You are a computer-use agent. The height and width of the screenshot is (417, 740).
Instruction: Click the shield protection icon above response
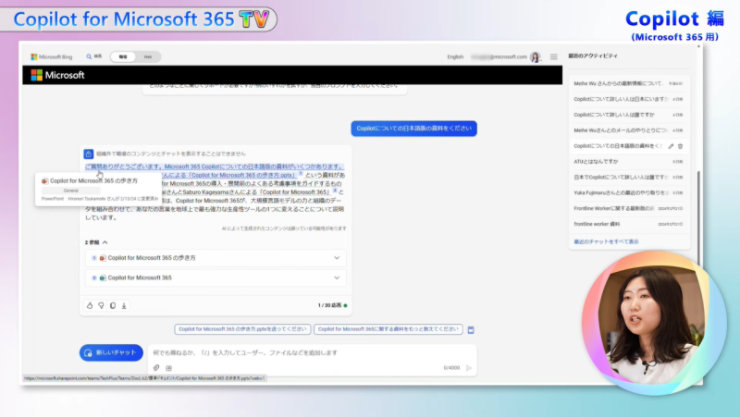point(88,154)
